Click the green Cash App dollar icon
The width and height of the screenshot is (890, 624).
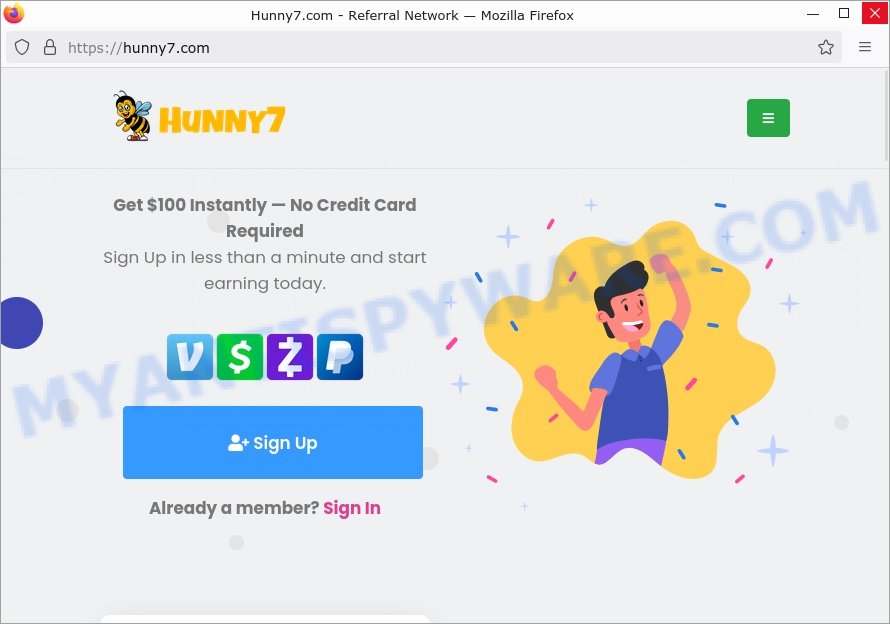click(240, 357)
